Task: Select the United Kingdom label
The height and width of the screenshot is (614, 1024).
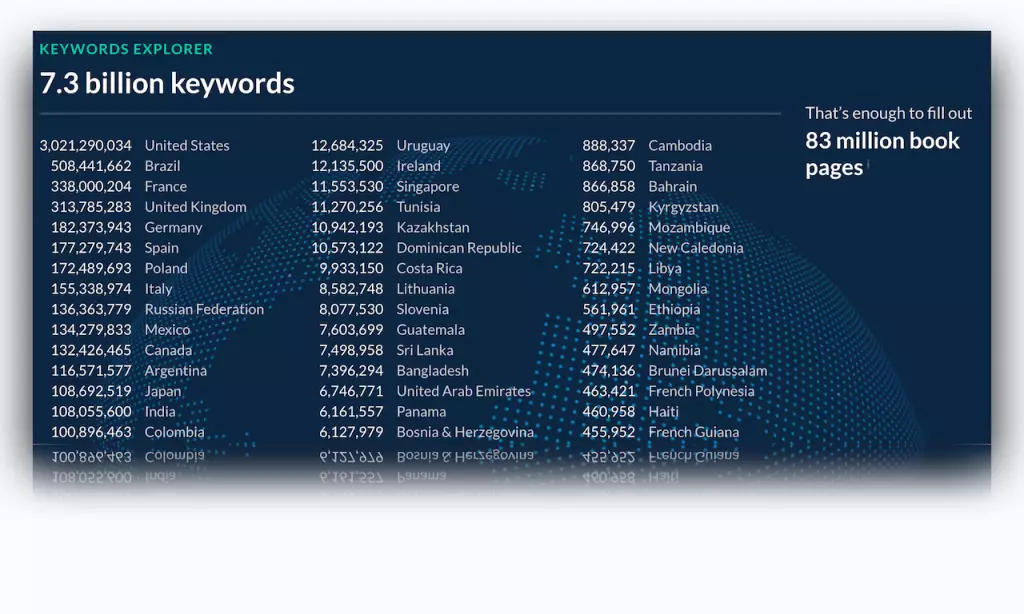Action: (195, 207)
